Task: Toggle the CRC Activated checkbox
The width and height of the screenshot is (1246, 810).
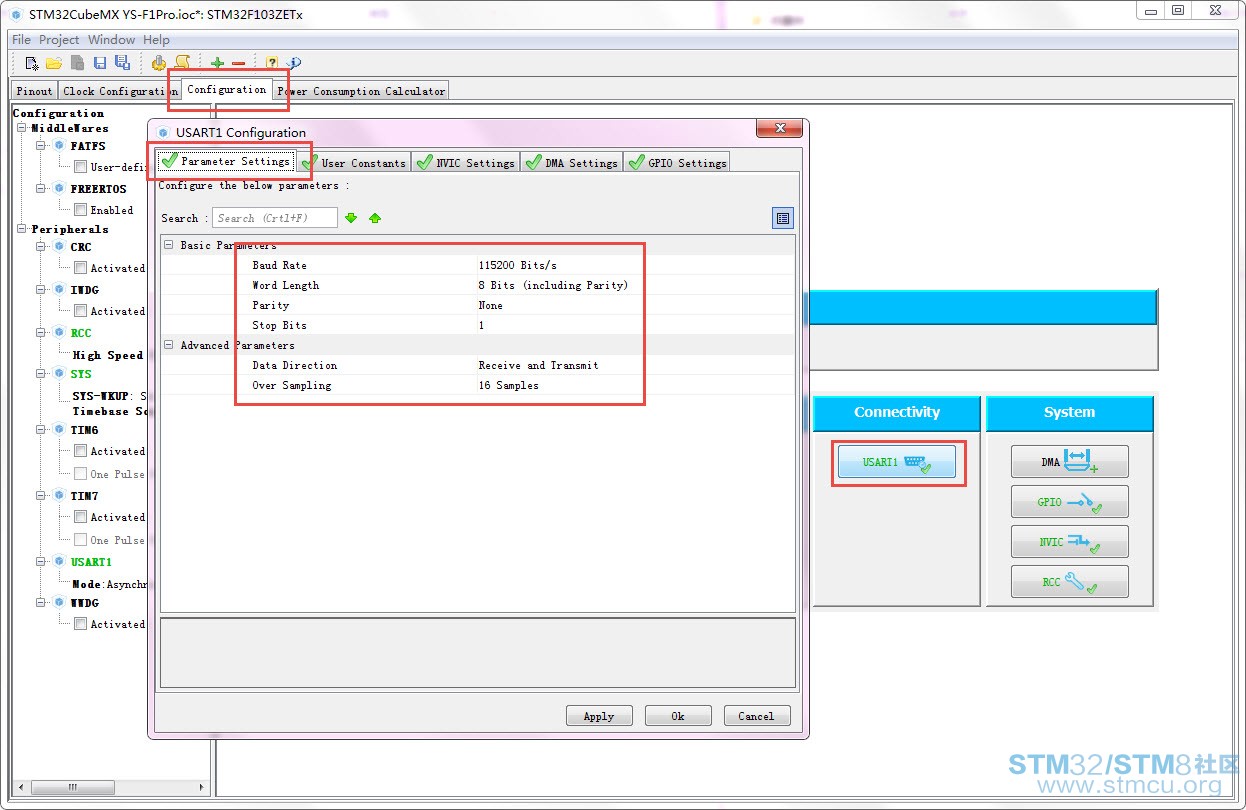Action: pos(80,268)
